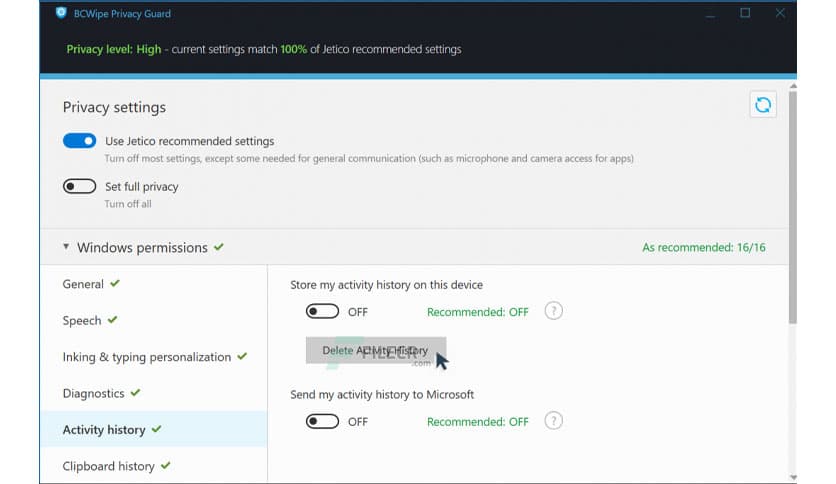Maximize the BCWipe Privacy Guard window
836x484 pixels.
(x=745, y=13)
